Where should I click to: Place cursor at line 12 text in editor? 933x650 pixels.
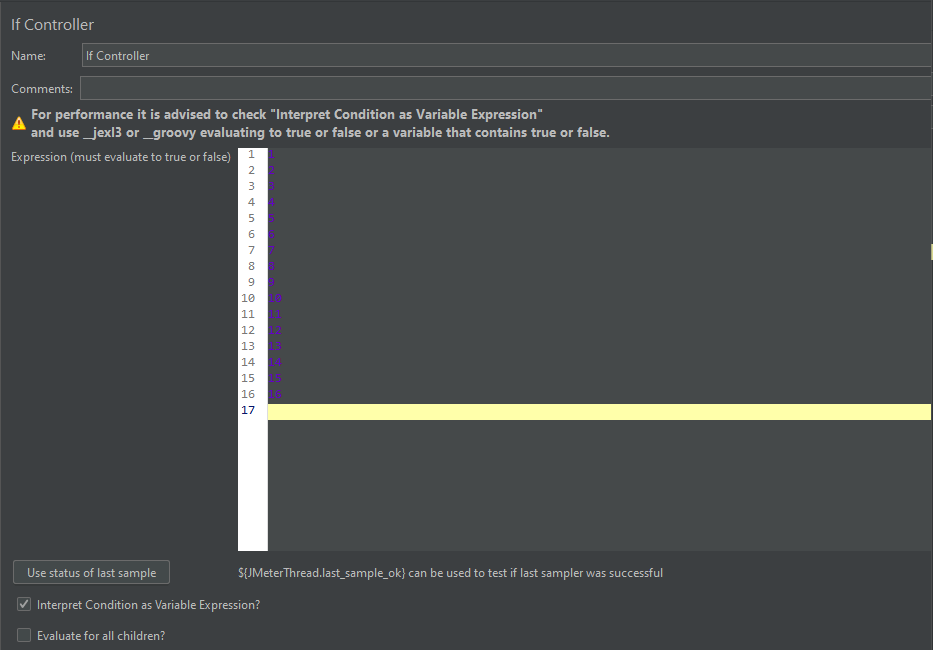[276, 330]
